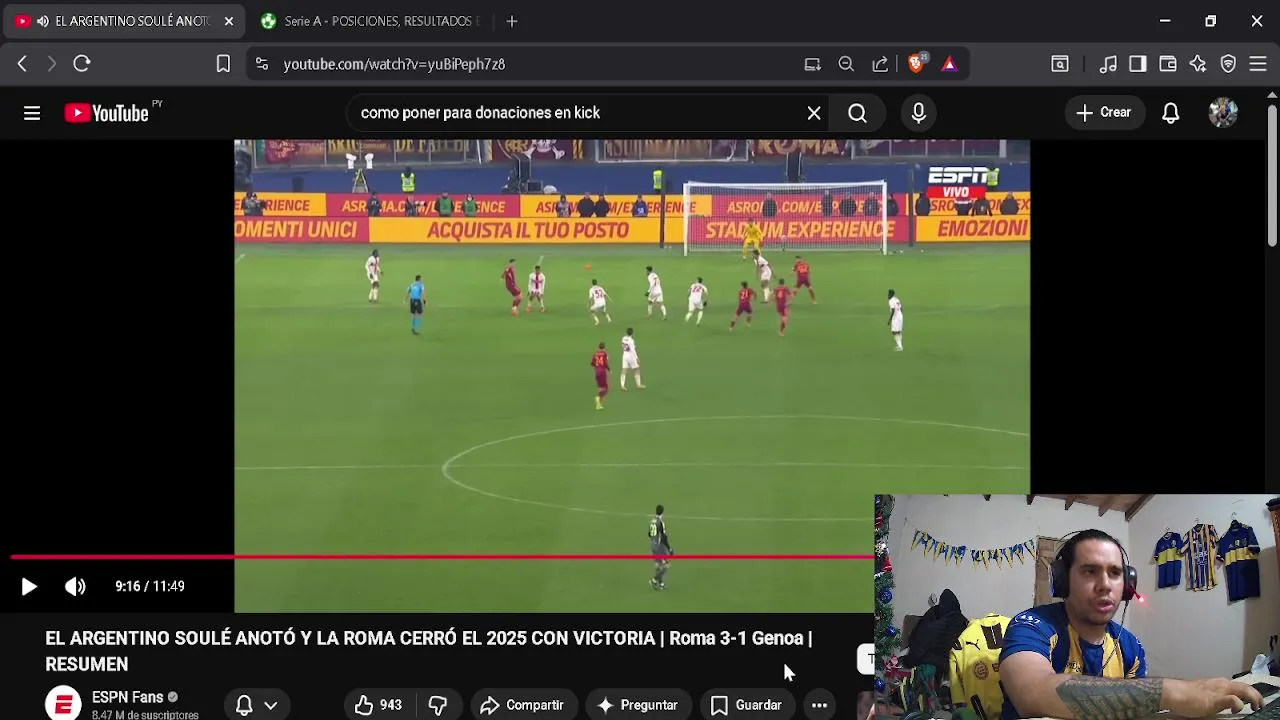1280x720 pixels.
Task: Bookmark this page in the toolbar
Action: [x=223, y=64]
